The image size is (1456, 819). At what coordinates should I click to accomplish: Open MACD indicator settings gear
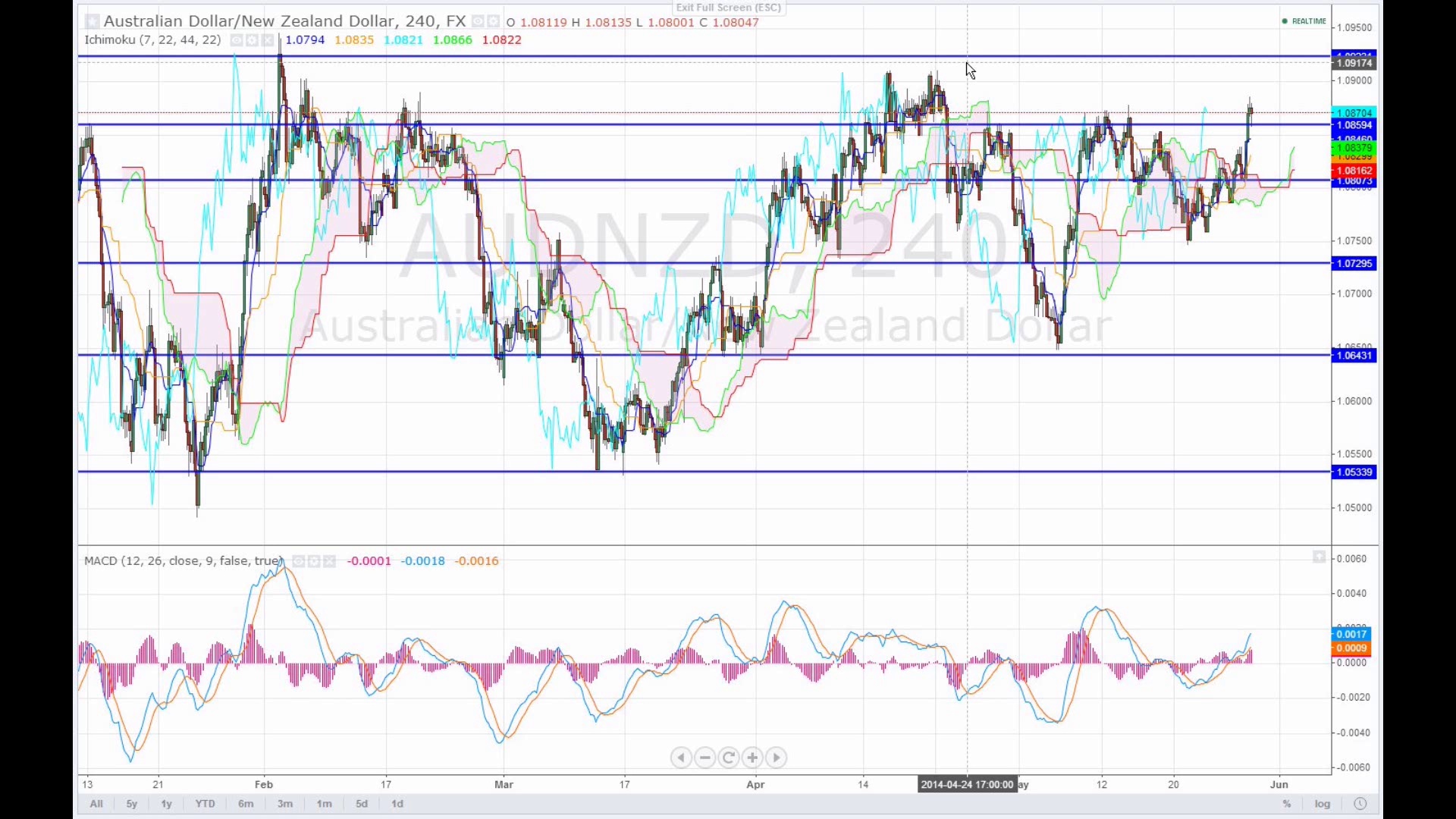pyautogui.click(x=314, y=561)
